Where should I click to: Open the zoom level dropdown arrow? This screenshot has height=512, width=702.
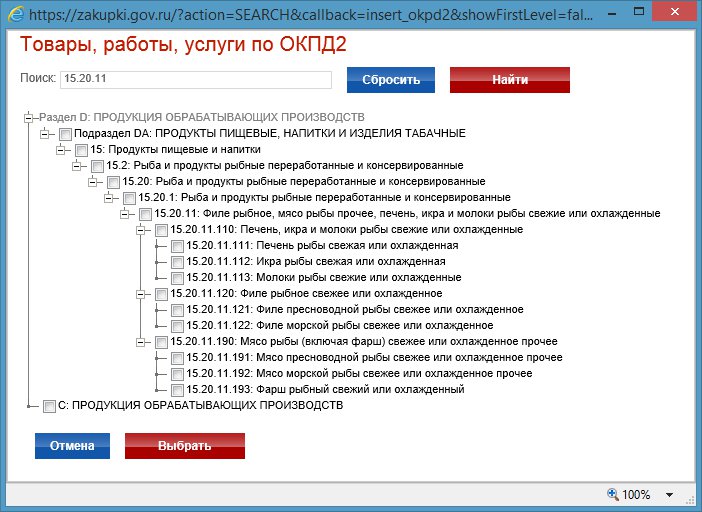click(669, 494)
